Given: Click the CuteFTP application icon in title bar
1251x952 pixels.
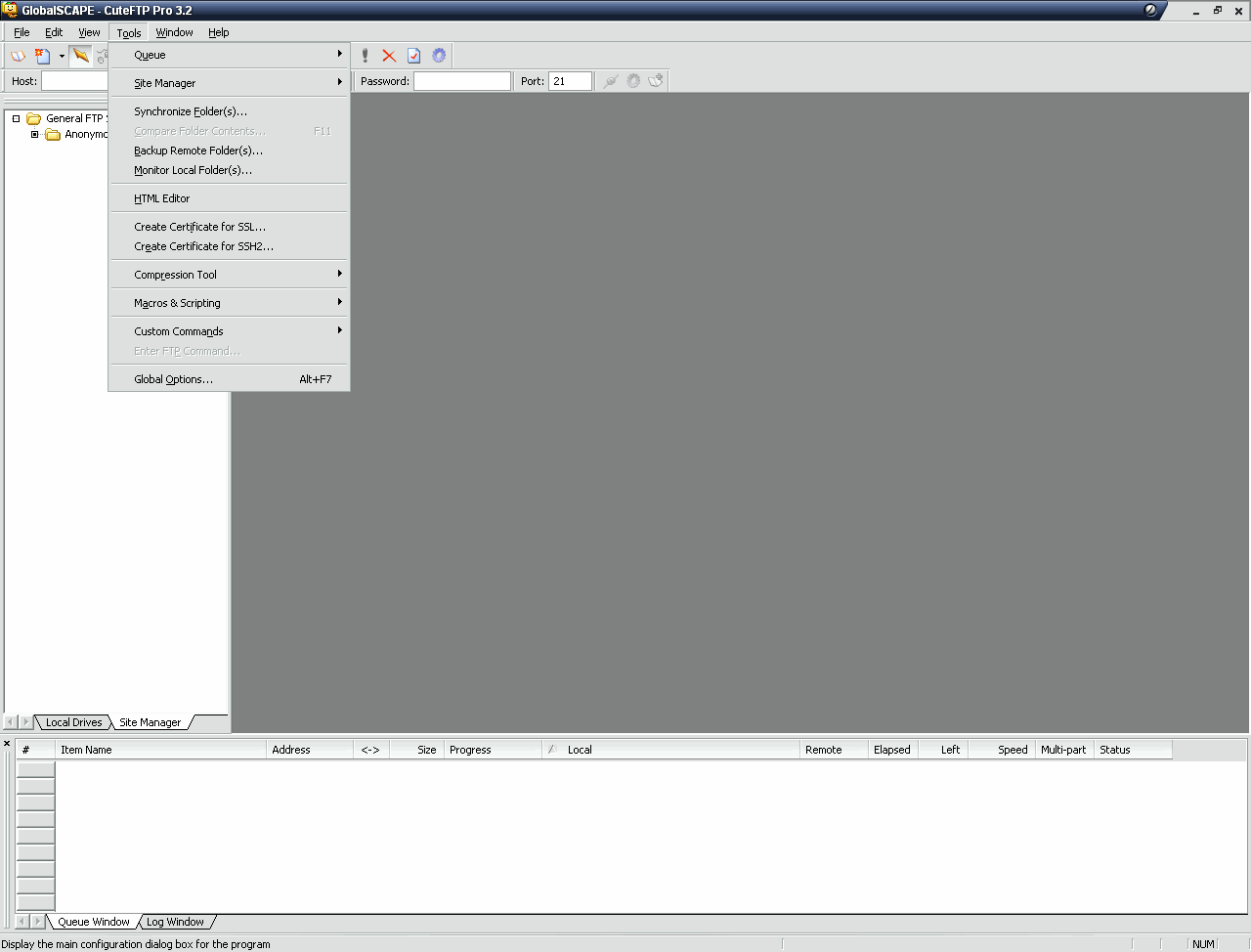Looking at the screenshot, I should click(x=10, y=10).
